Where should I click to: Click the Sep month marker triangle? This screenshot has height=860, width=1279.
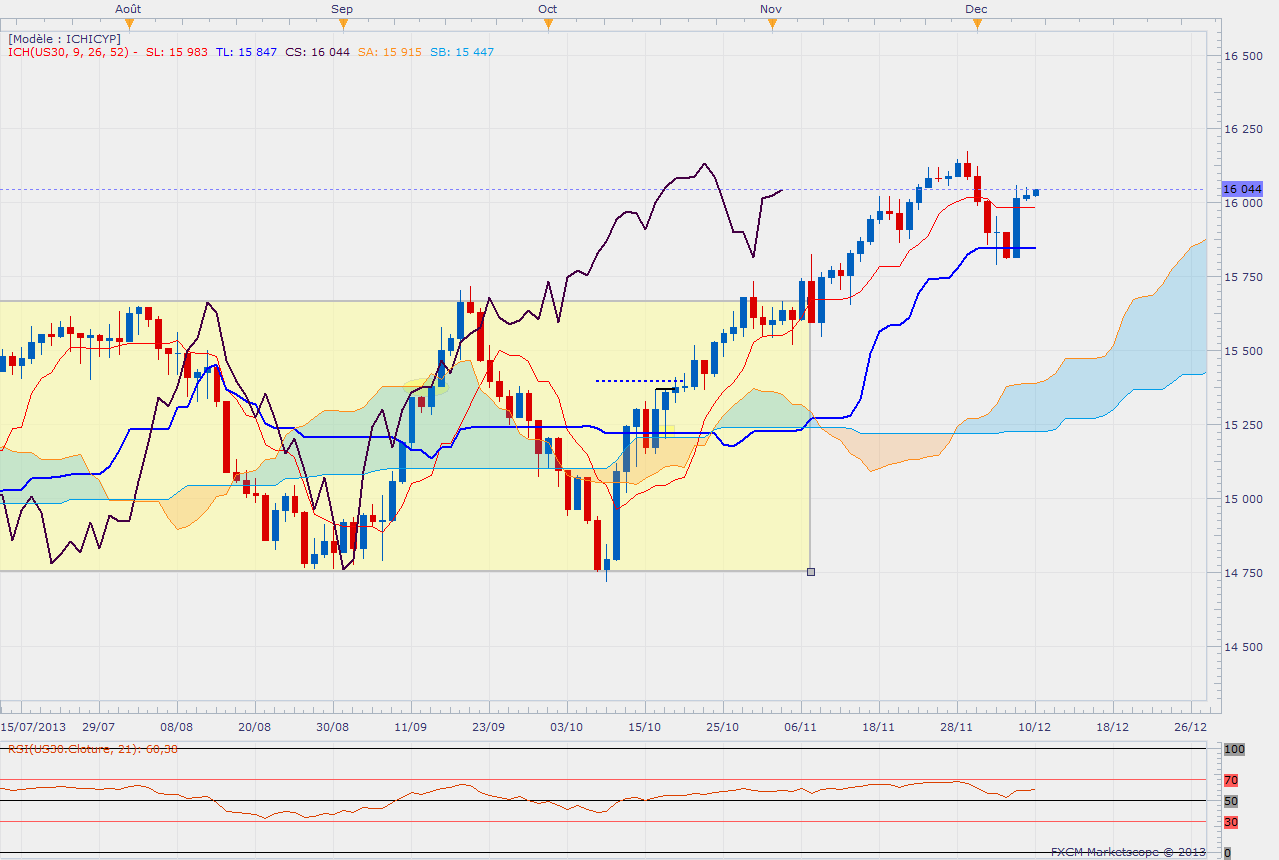(341, 24)
